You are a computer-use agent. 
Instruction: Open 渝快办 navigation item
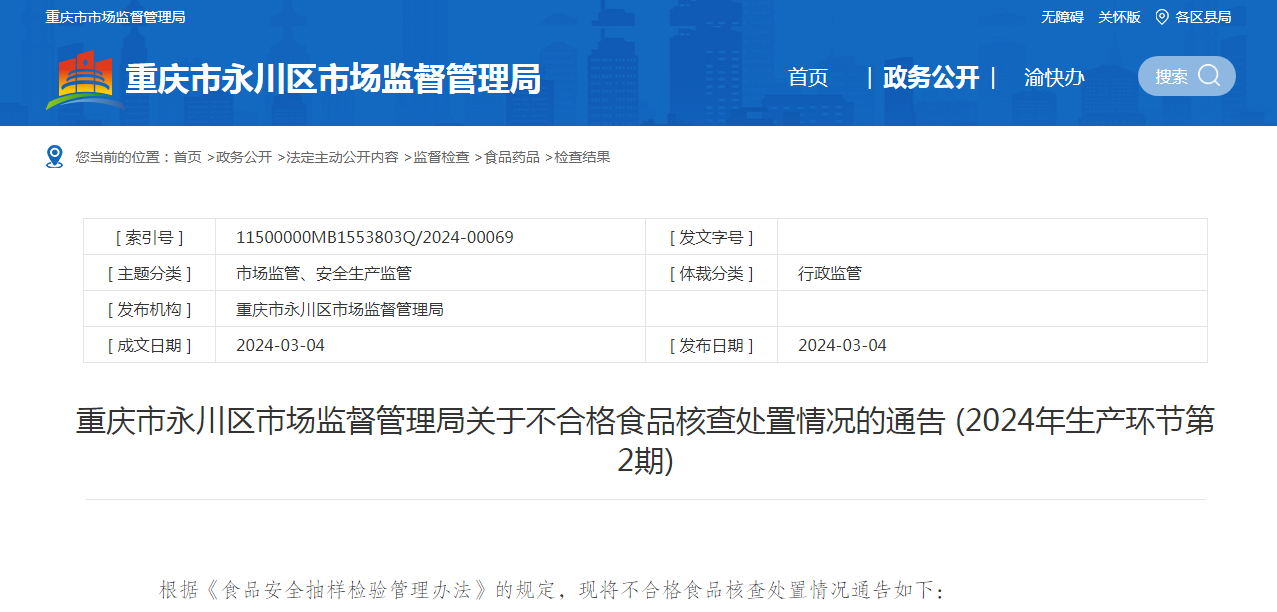(1053, 78)
